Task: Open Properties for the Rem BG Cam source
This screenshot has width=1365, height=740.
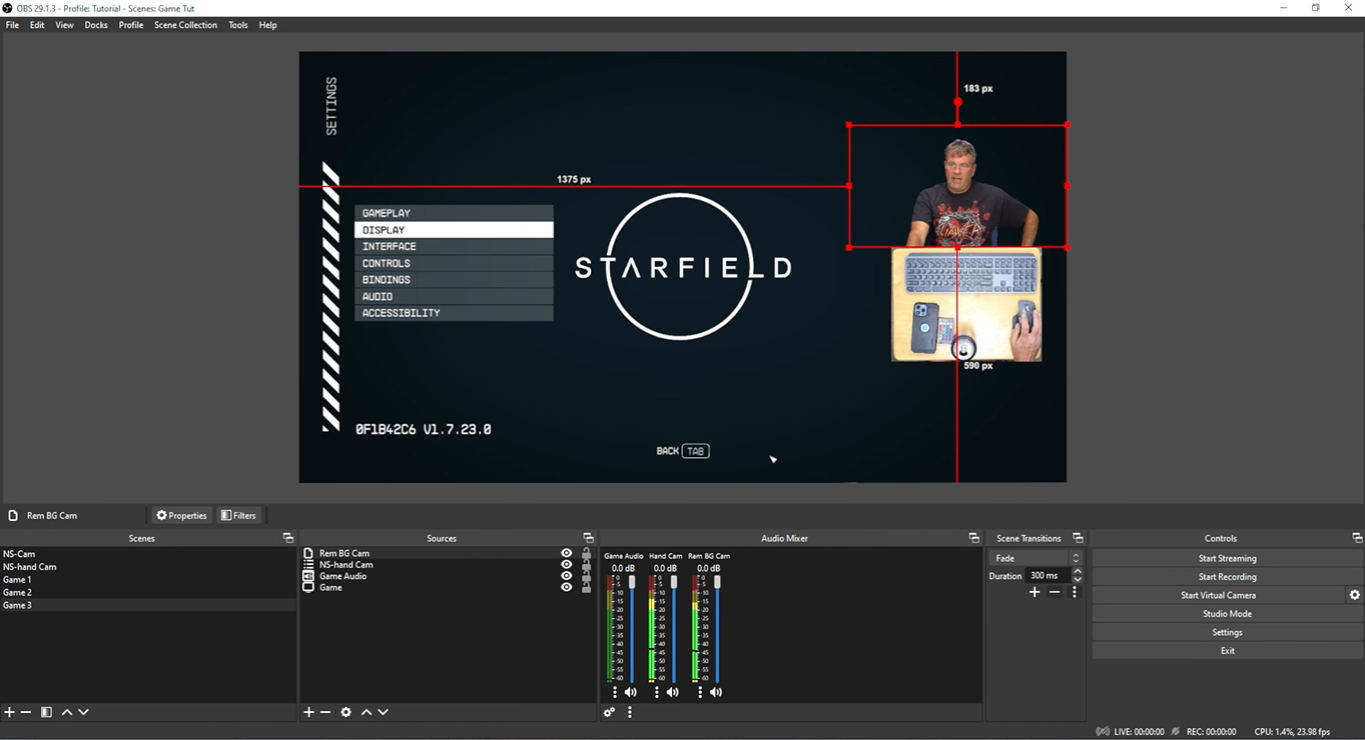Action: click(x=180, y=514)
